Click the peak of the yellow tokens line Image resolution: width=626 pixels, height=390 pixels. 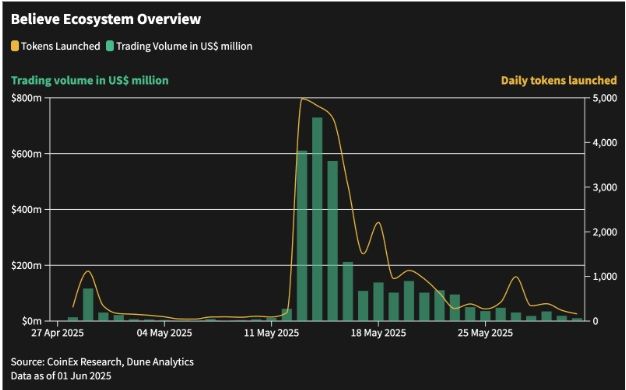(303, 99)
